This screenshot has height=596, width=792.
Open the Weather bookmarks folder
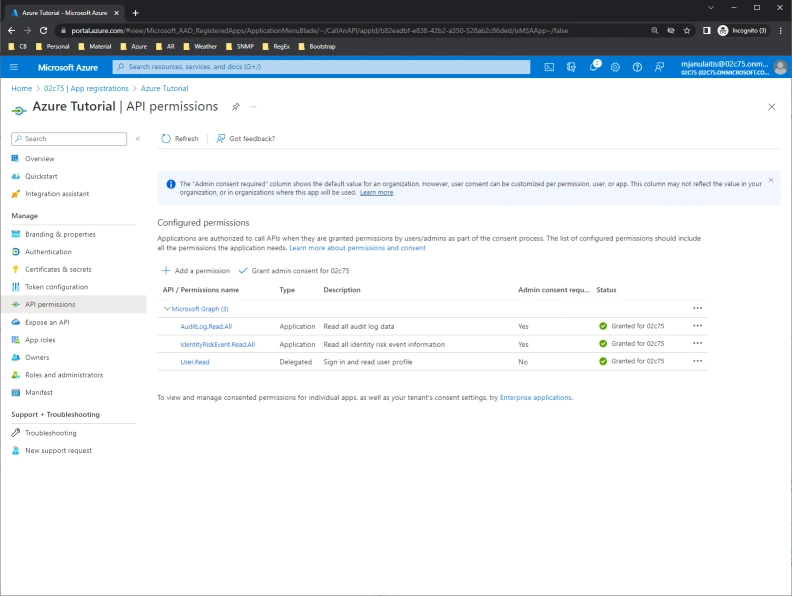tap(200, 46)
